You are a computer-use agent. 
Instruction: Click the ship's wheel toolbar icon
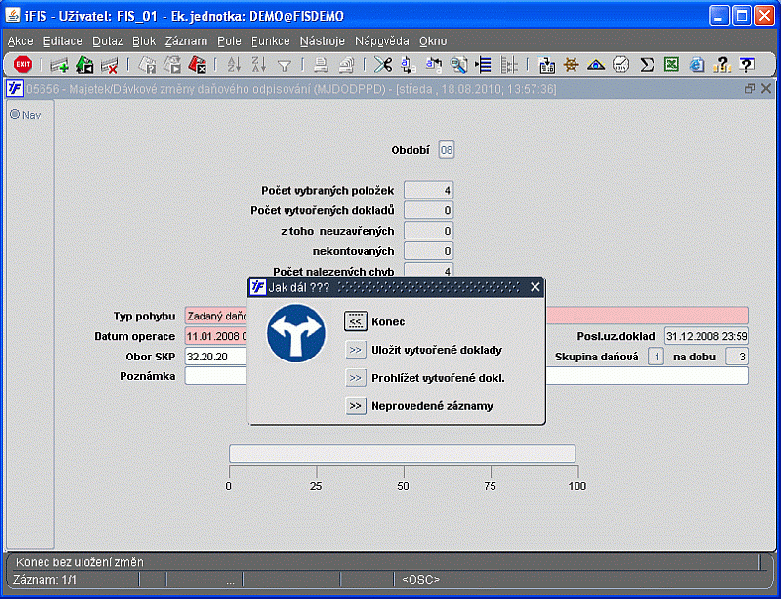click(572, 65)
